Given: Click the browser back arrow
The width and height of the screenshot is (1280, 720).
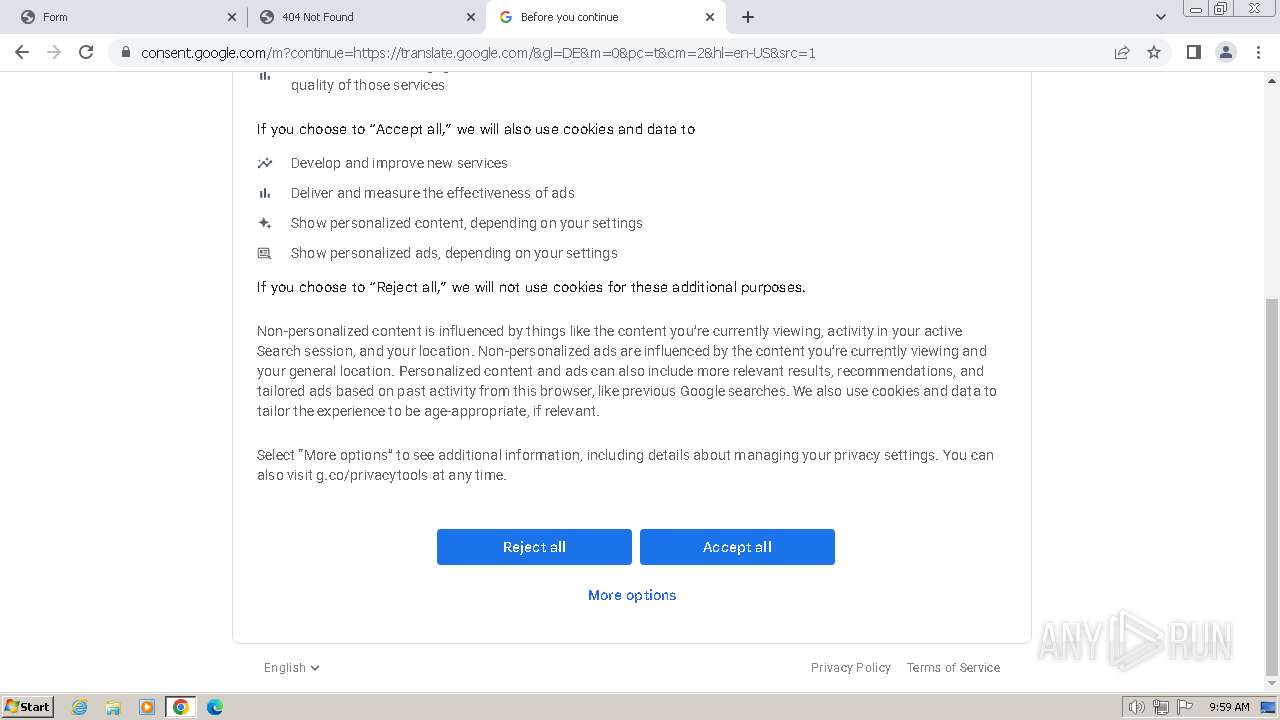Looking at the screenshot, I should tap(22, 52).
